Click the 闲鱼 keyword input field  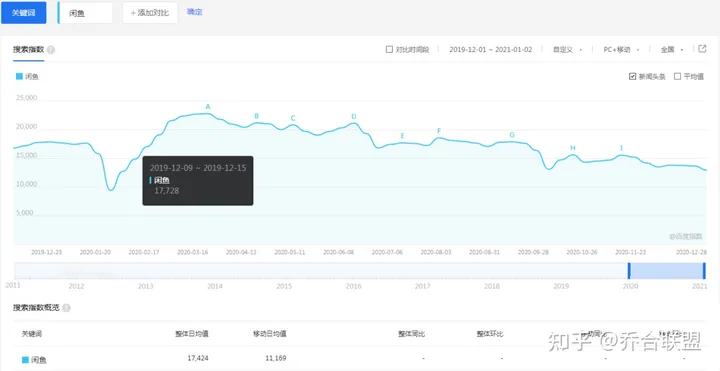[x=85, y=13]
